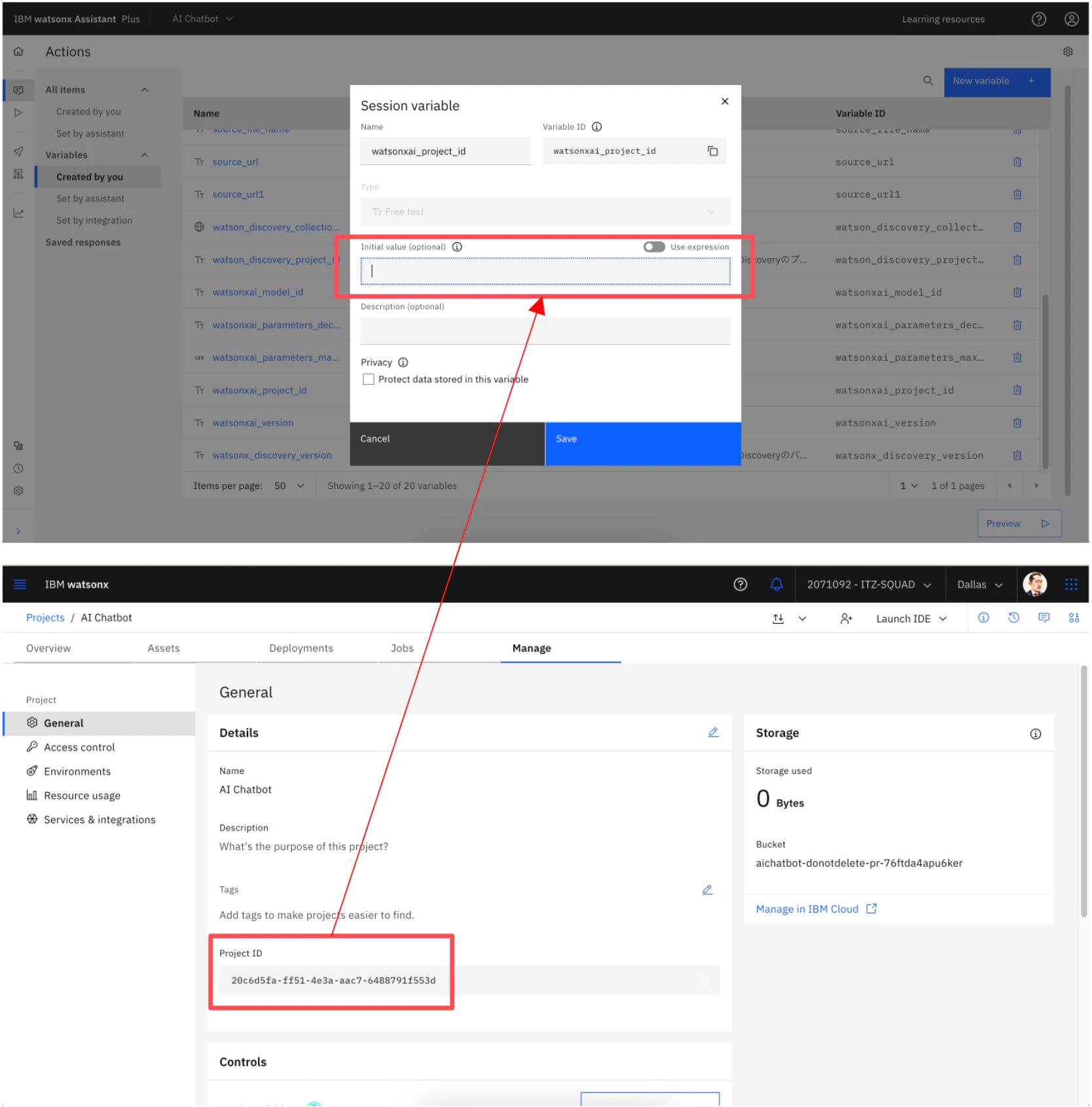Open the settings gear on Actions page

tap(1068, 52)
